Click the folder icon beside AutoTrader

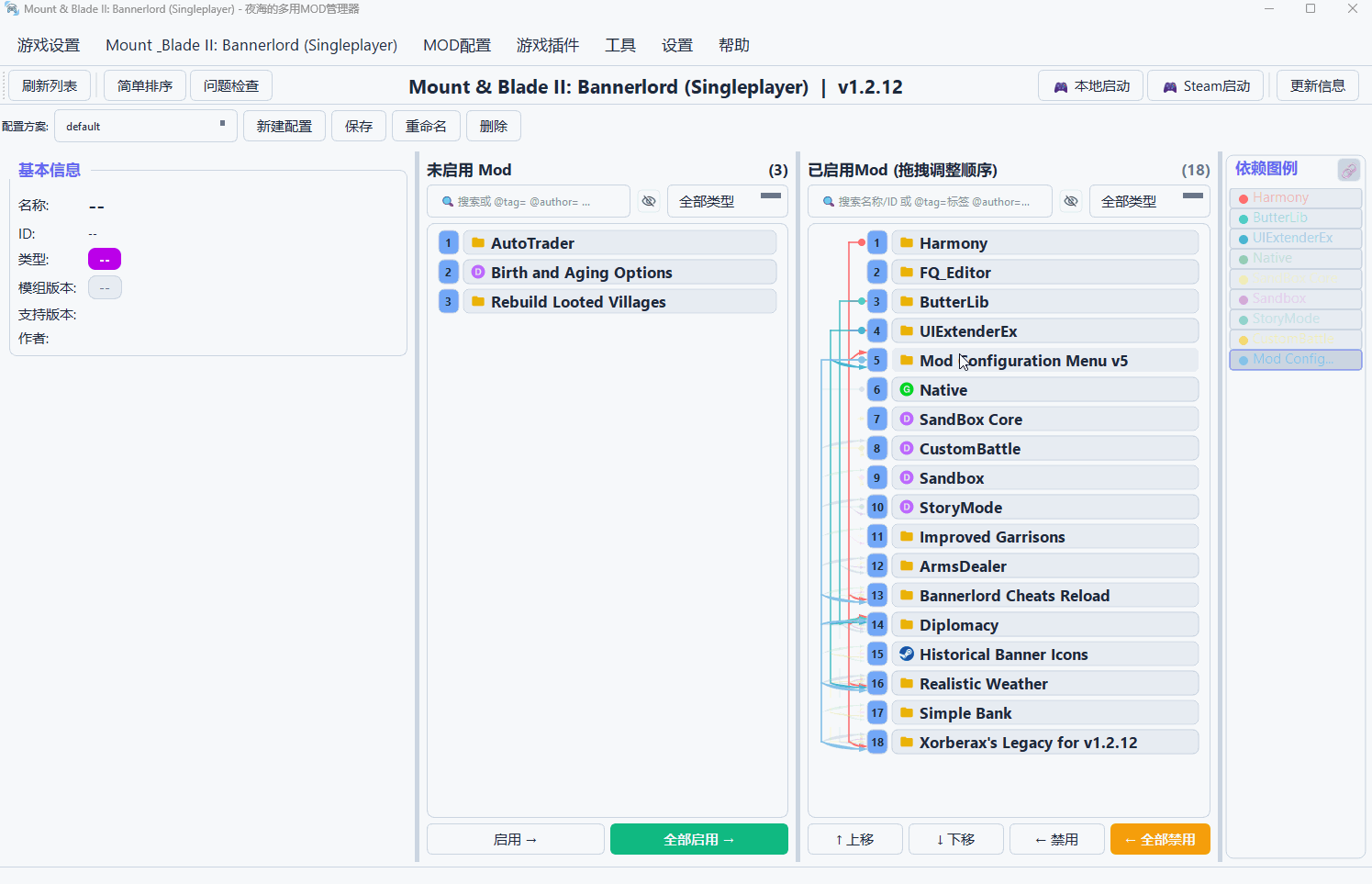click(x=477, y=243)
